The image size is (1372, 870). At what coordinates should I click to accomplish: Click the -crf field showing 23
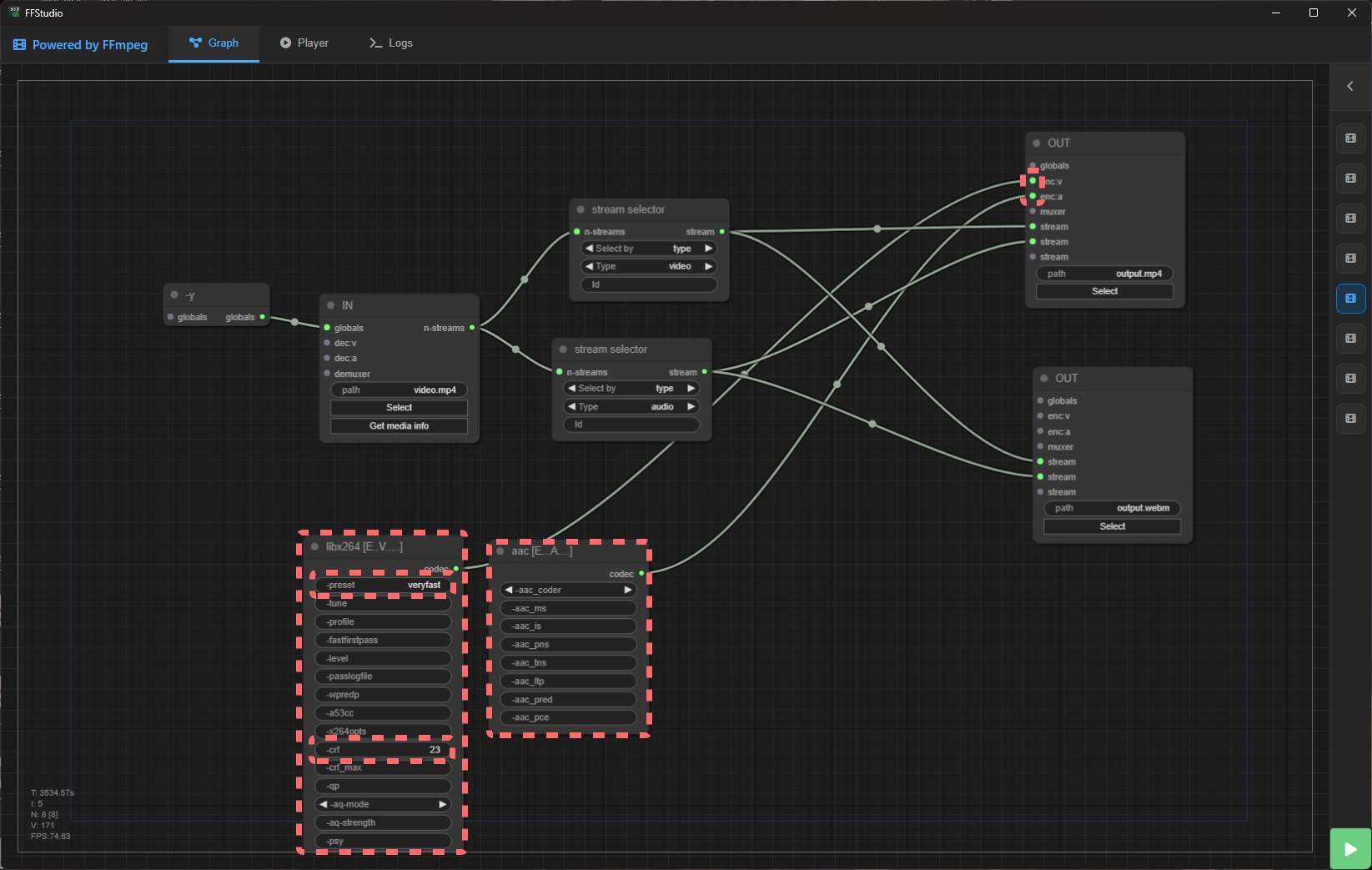point(383,750)
